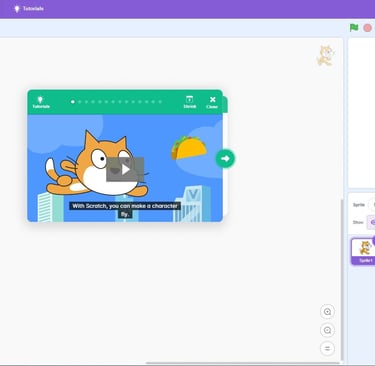The width and height of the screenshot is (375, 366).
Task: Zoom out on the code workspace
Action: click(x=327, y=330)
